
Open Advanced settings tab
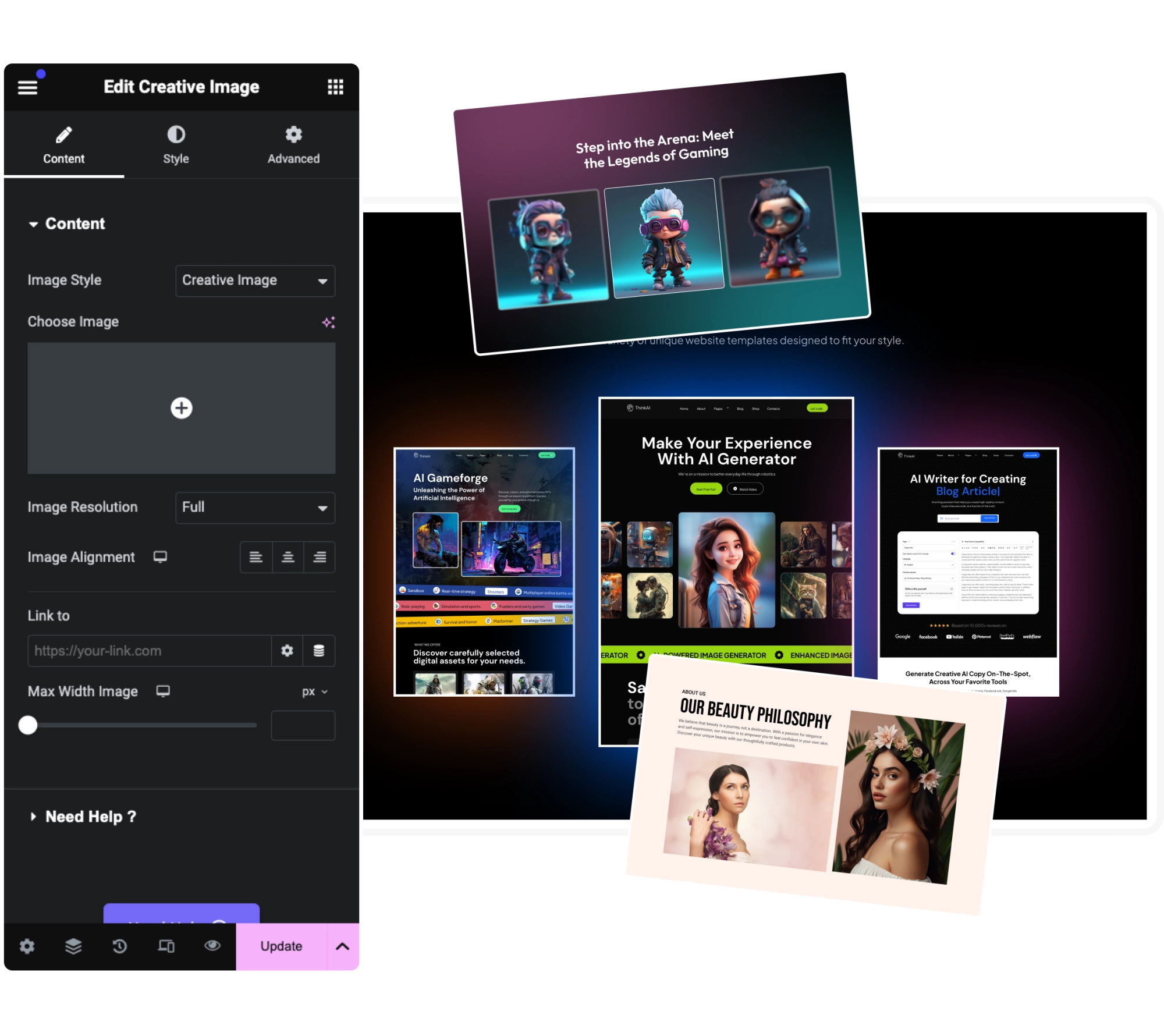click(x=294, y=144)
